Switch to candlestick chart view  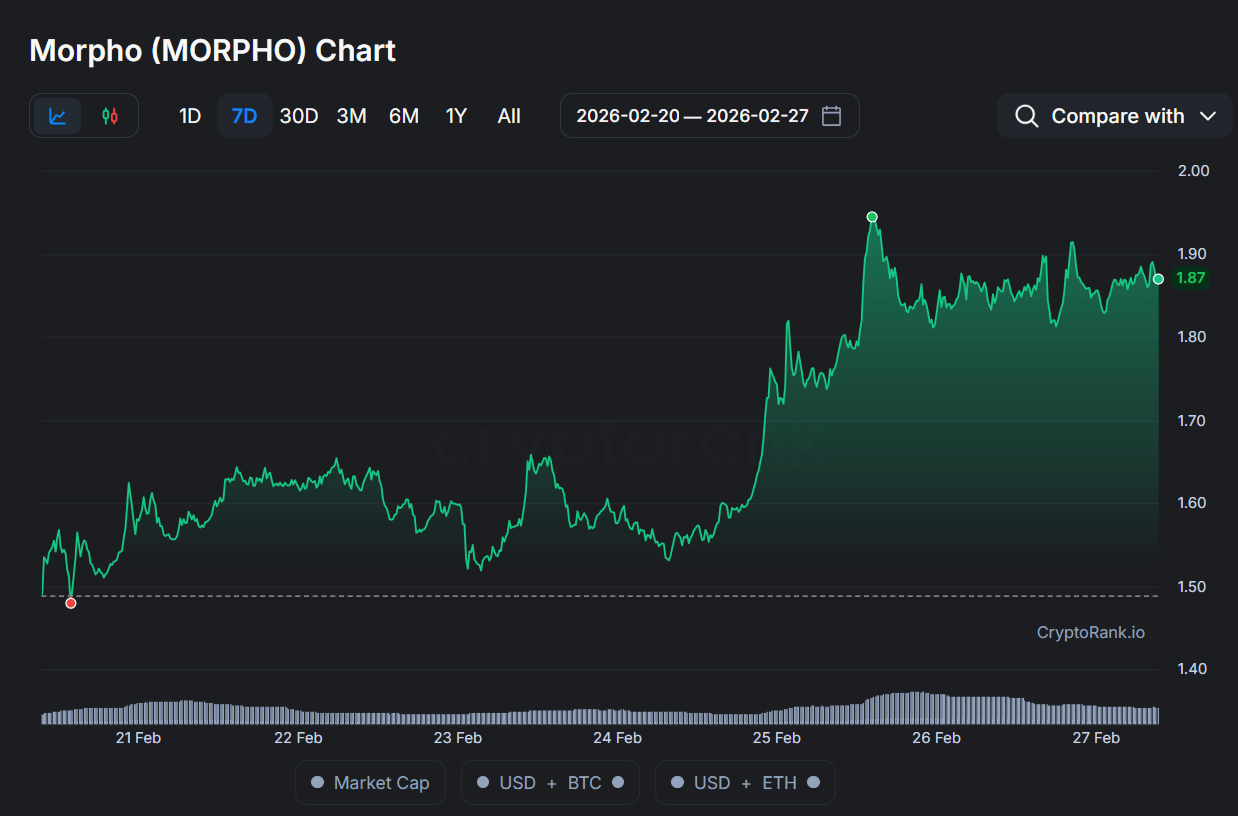coord(110,116)
